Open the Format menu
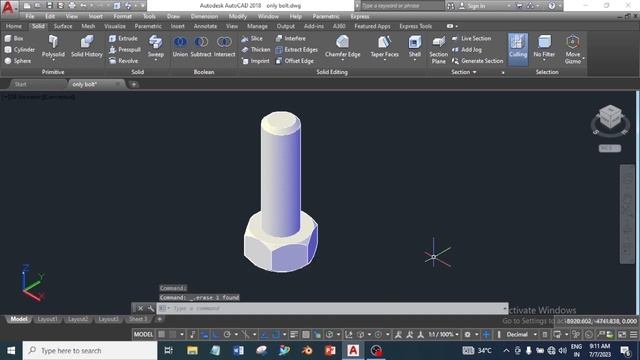The image size is (640, 360). [122, 16]
